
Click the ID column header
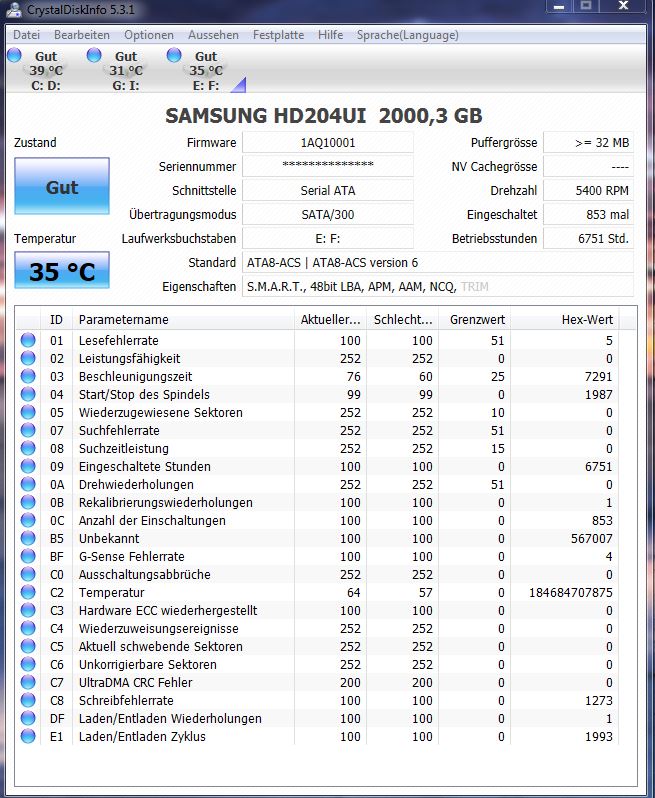pos(56,320)
